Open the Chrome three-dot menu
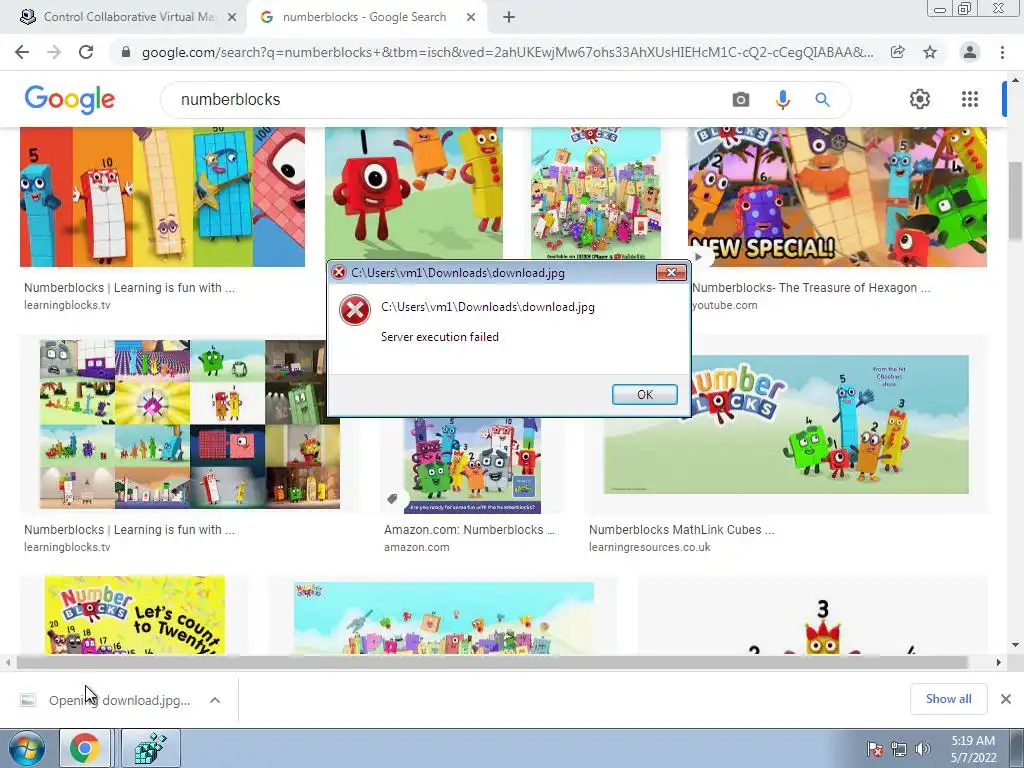The height and width of the screenshot is (768, 1024). [1002, 52]
